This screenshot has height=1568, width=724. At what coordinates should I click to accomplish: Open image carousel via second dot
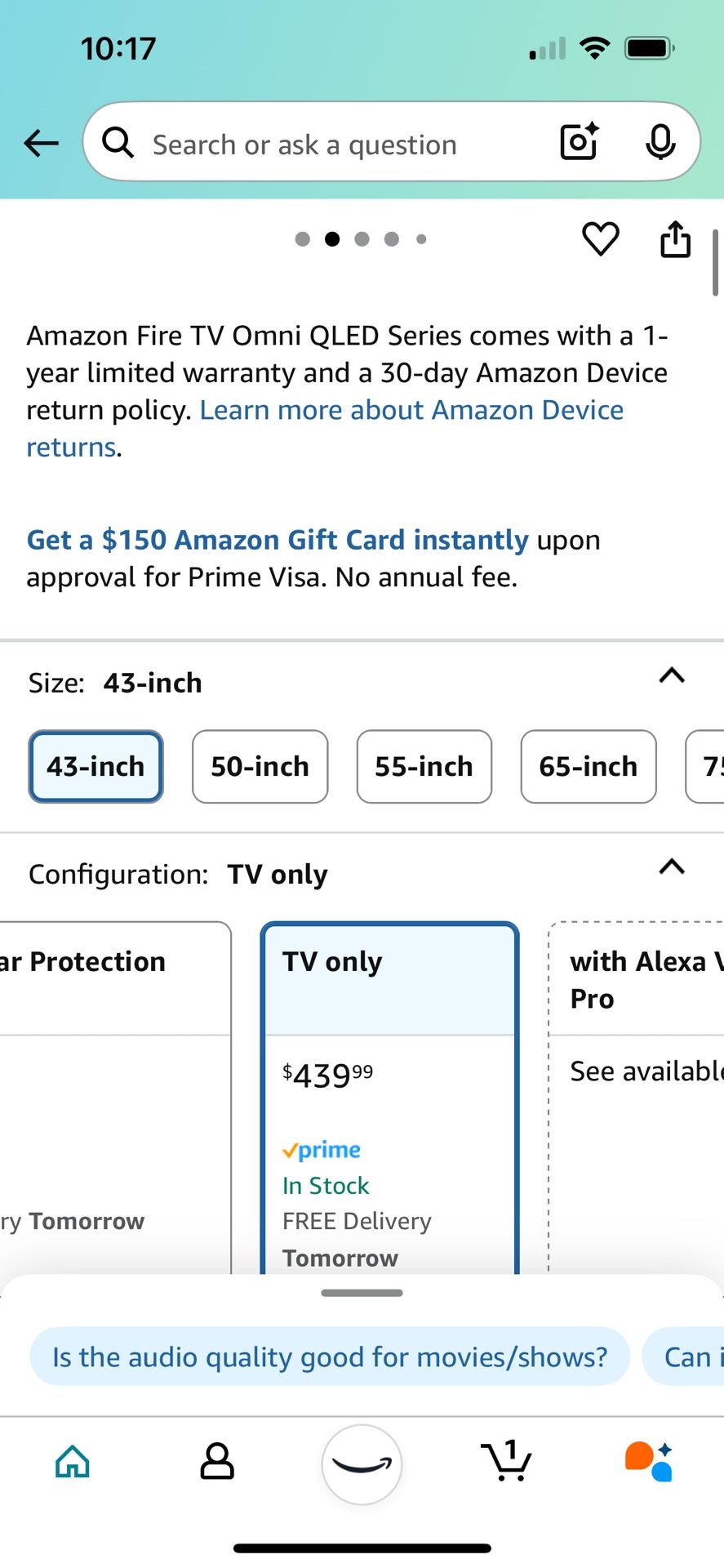pyautogui.click(x=332, y=238)
